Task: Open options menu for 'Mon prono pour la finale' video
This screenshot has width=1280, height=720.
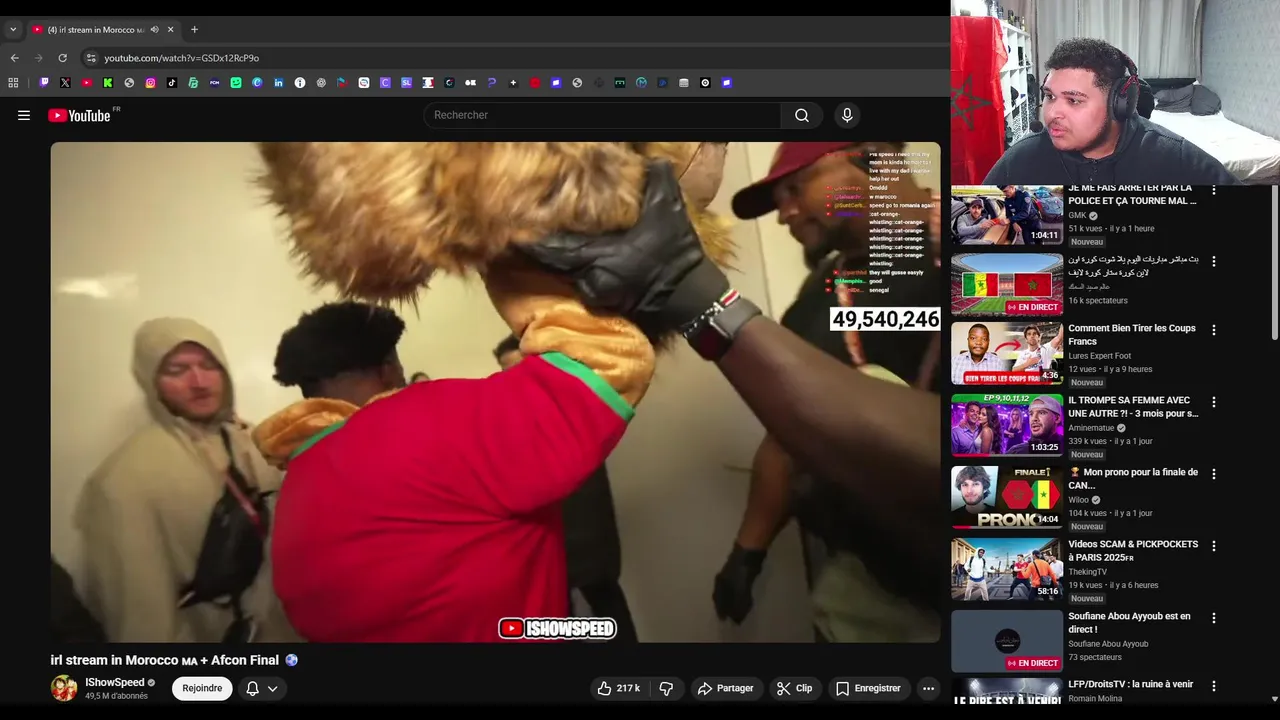Action: [x=1214, y=474]
